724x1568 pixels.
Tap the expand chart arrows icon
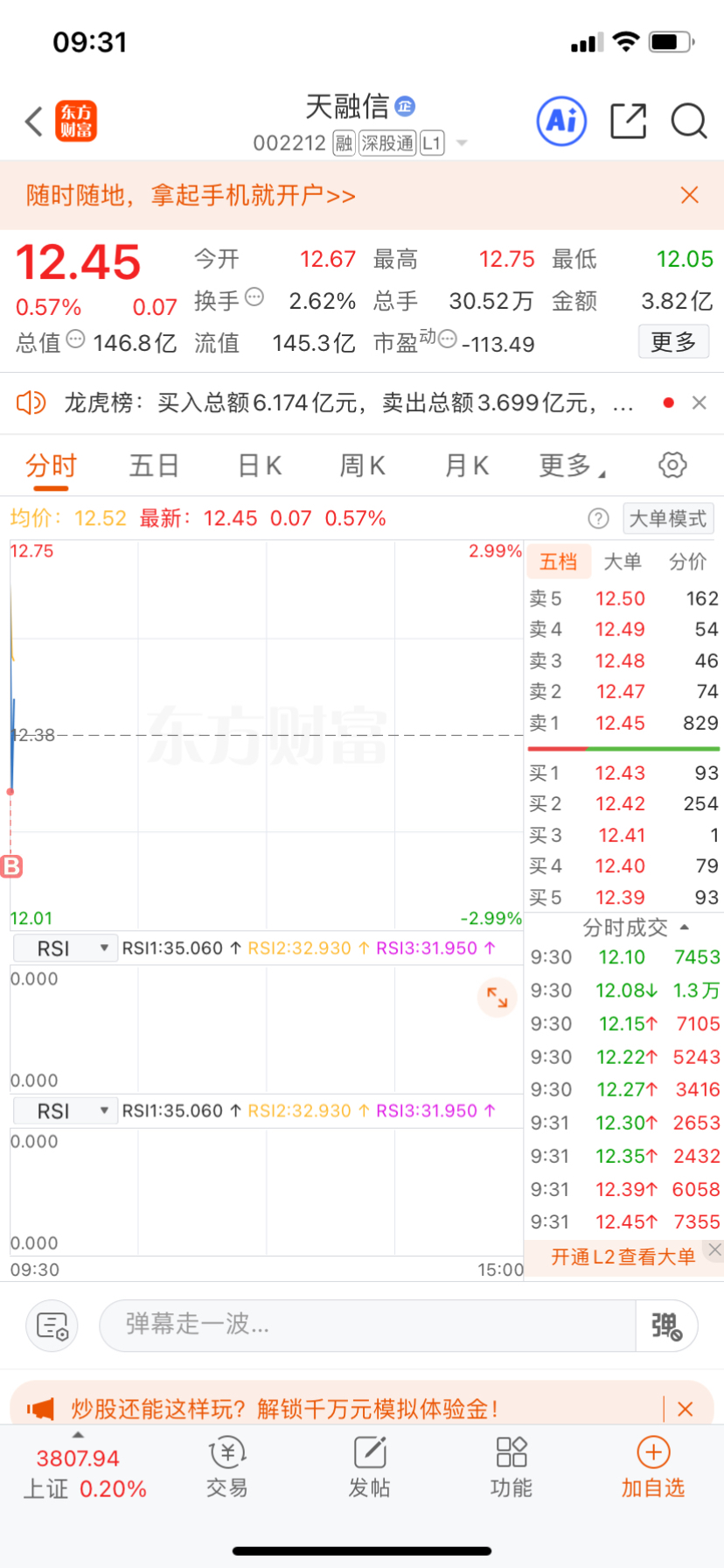pyautogui.click(x=498, y=997)
